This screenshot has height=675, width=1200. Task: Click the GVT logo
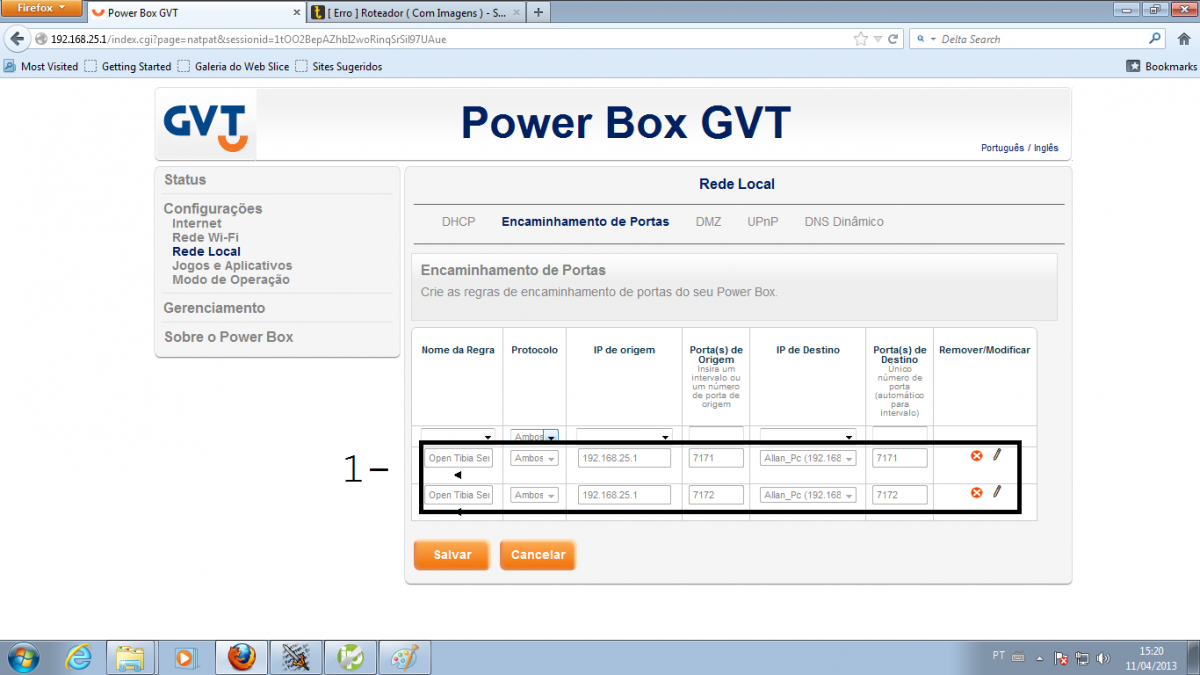coord(206,124)
